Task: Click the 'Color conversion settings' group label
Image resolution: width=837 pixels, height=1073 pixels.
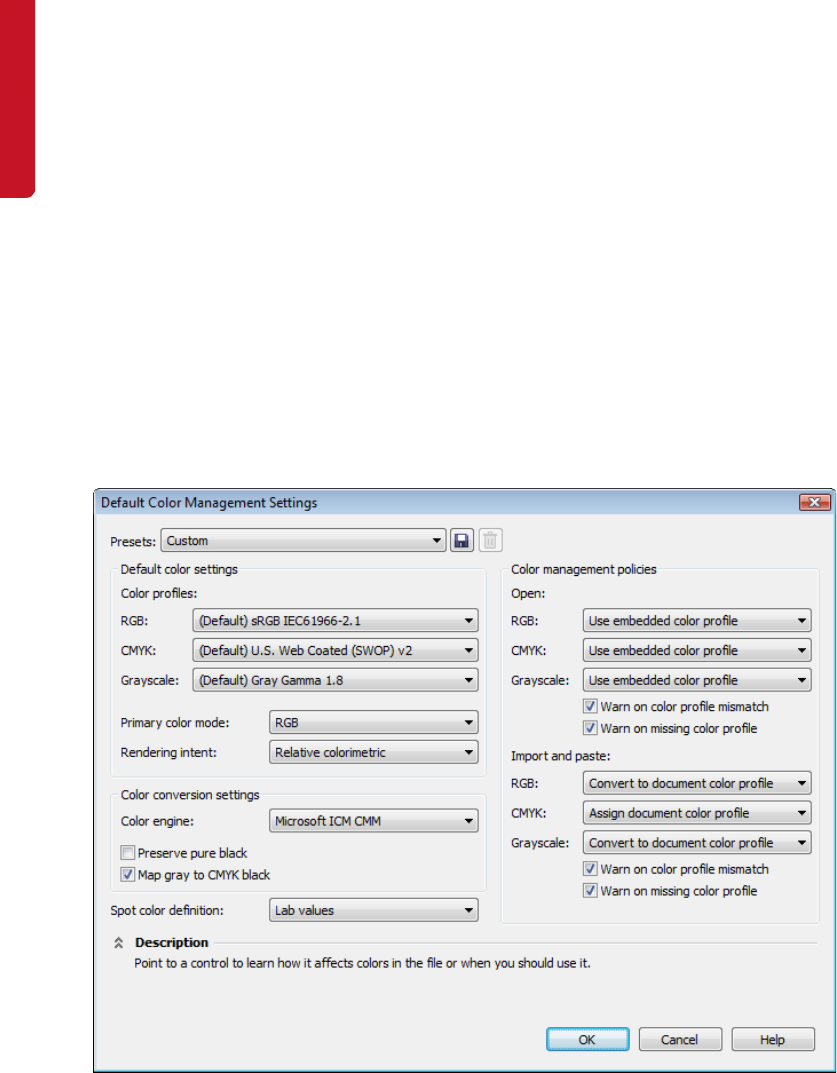Action: click(190, 794)
